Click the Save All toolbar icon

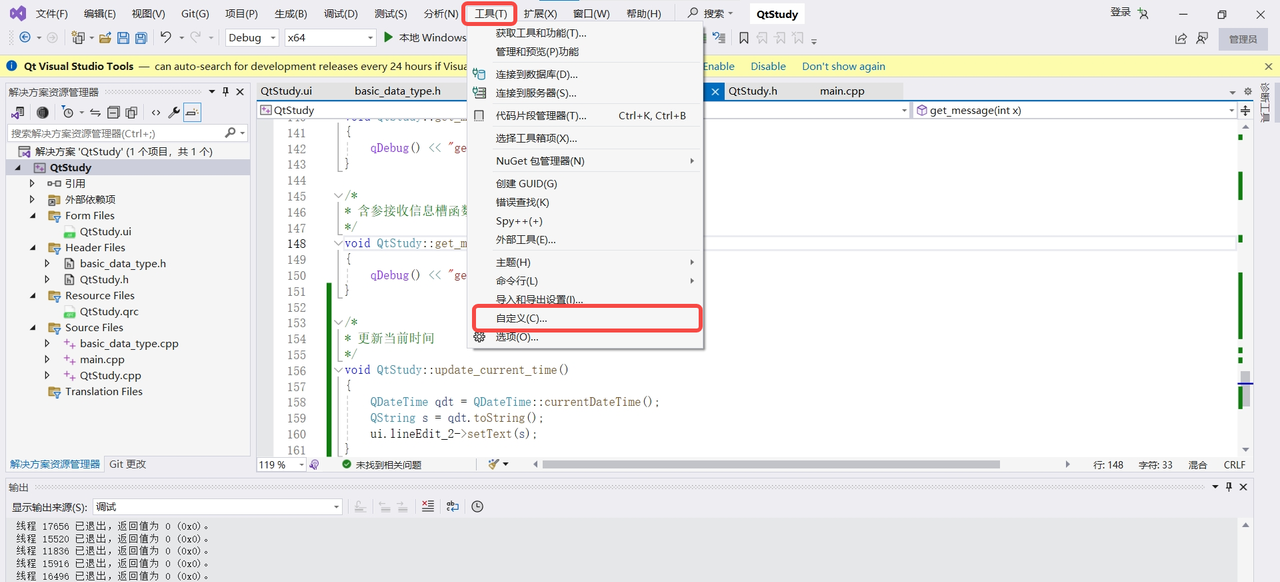pyautogui.click(x=142, y=38)
